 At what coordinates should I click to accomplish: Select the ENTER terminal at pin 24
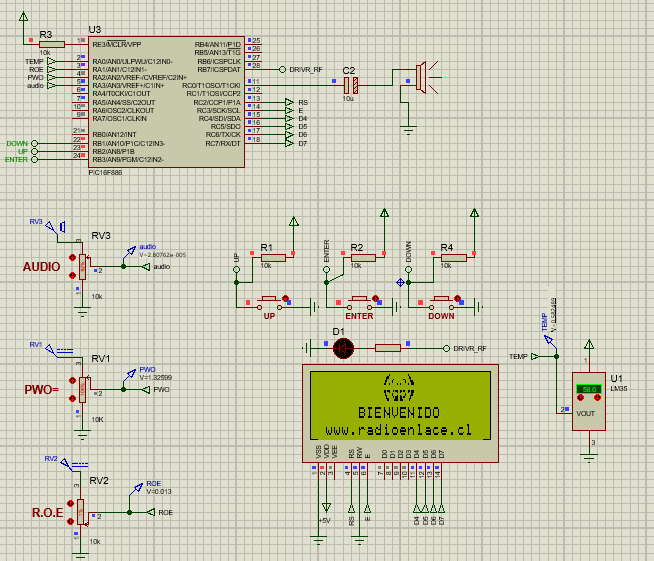point(35,159)
